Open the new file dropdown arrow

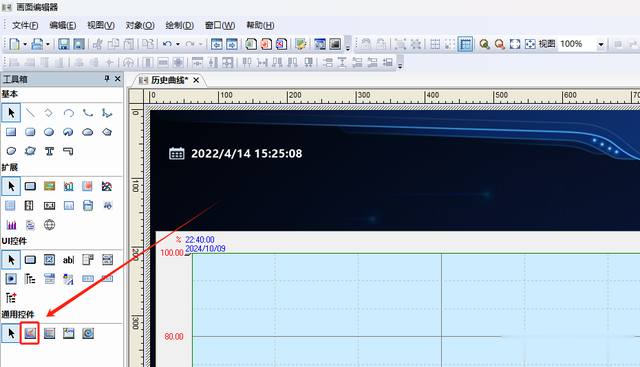point(25,44)
